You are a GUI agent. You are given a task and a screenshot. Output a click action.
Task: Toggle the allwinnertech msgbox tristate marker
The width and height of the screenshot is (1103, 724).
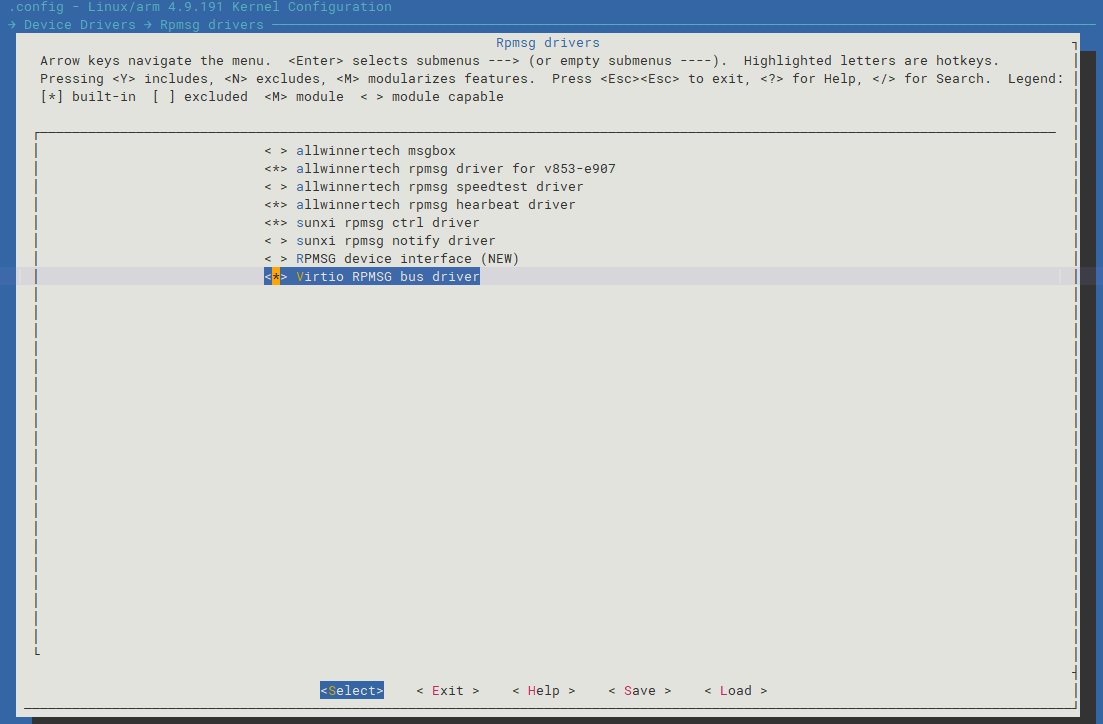coord(276,151)
